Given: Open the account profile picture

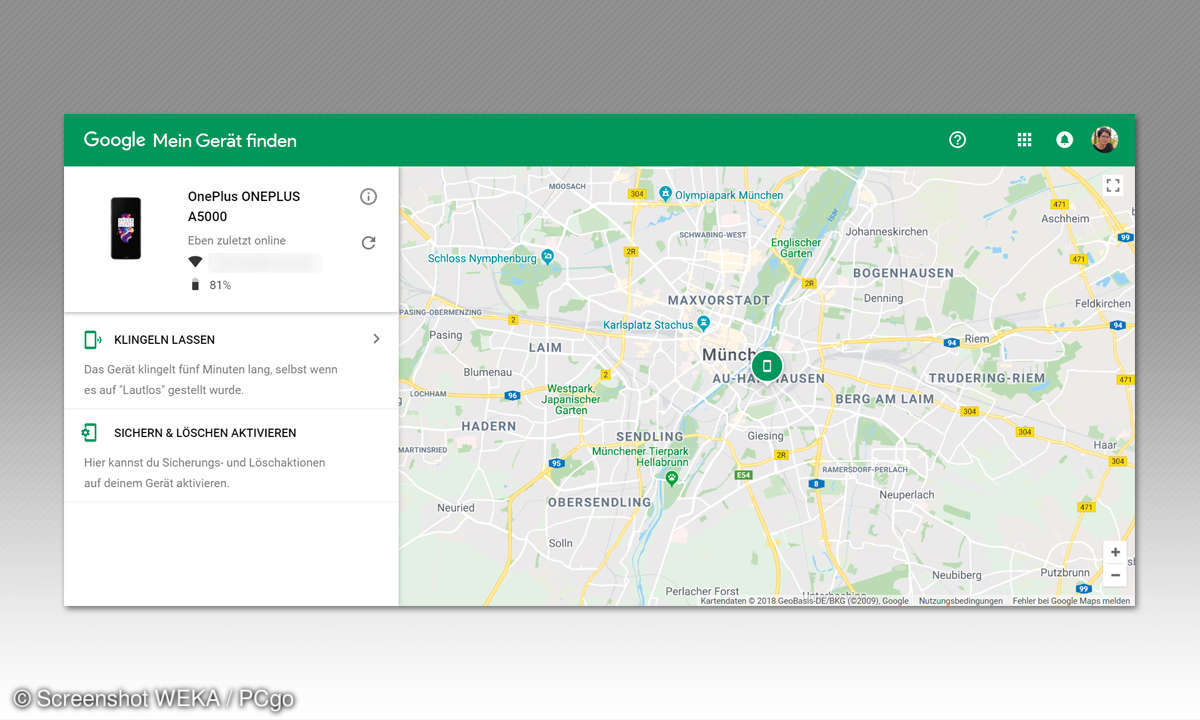Looking at the screenshot, I should (1104, 140).
